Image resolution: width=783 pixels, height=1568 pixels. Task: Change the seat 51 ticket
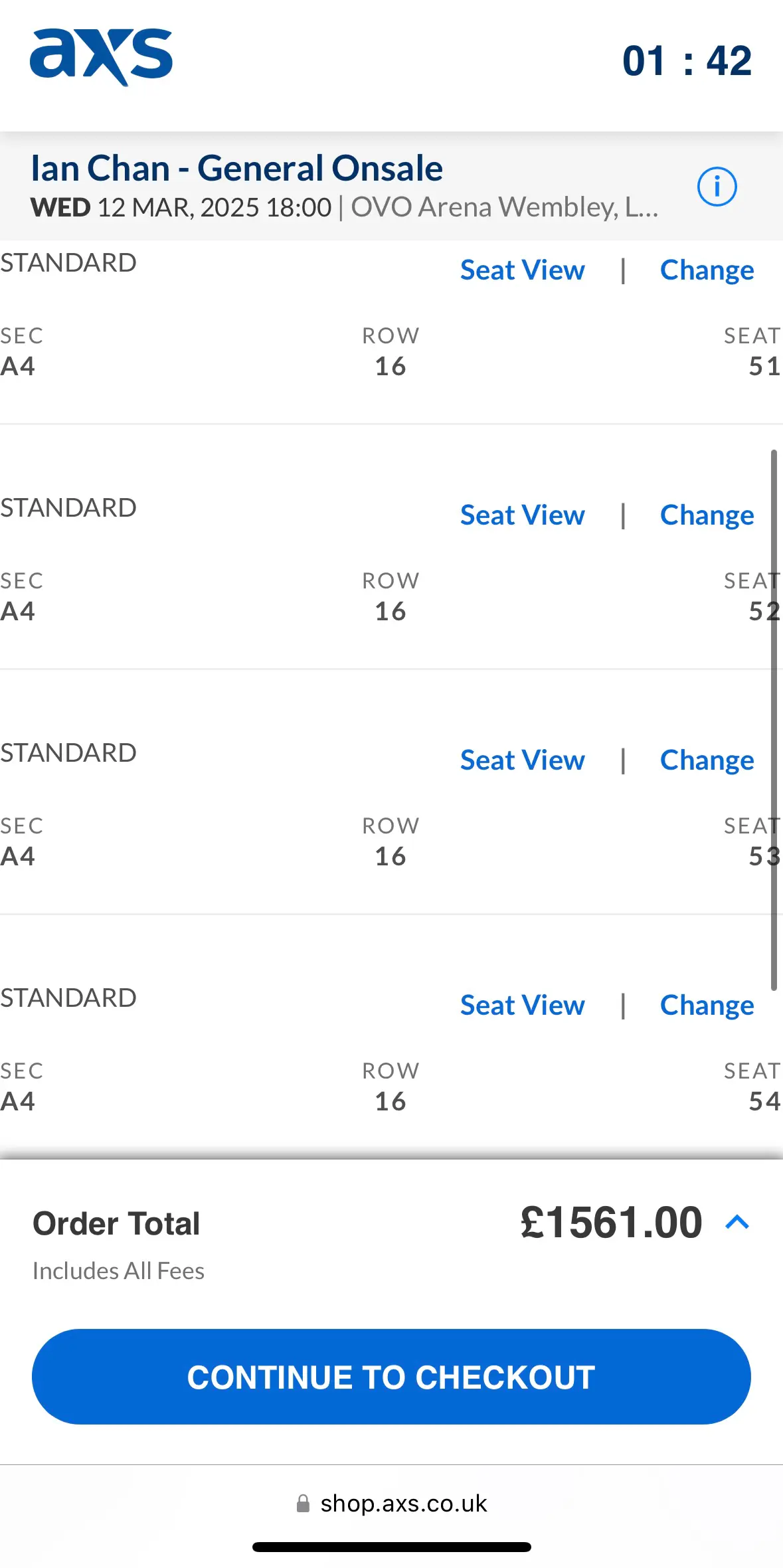707,270
